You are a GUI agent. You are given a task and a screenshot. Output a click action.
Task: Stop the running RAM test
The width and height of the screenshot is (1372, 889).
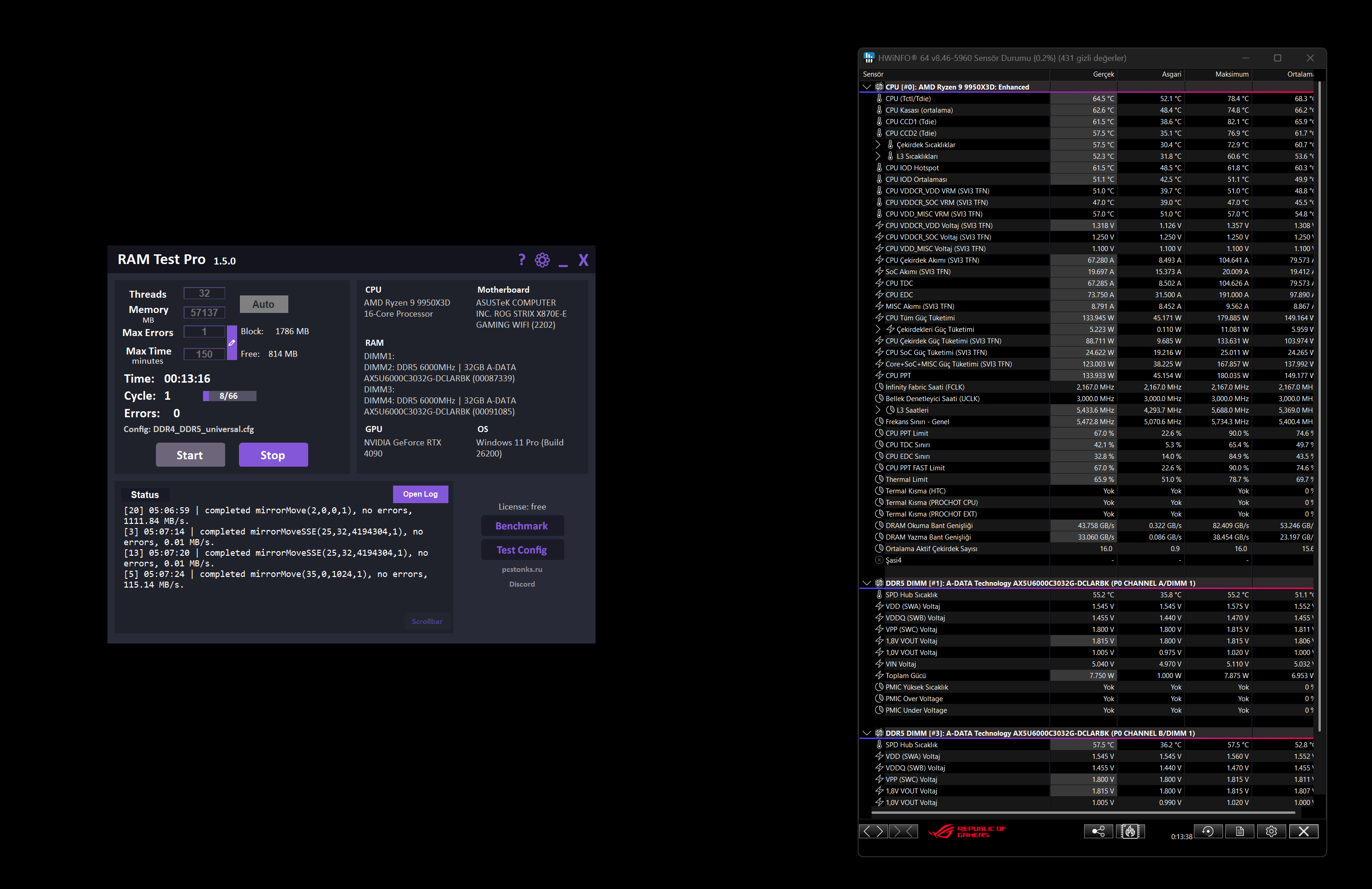point(273,455)
